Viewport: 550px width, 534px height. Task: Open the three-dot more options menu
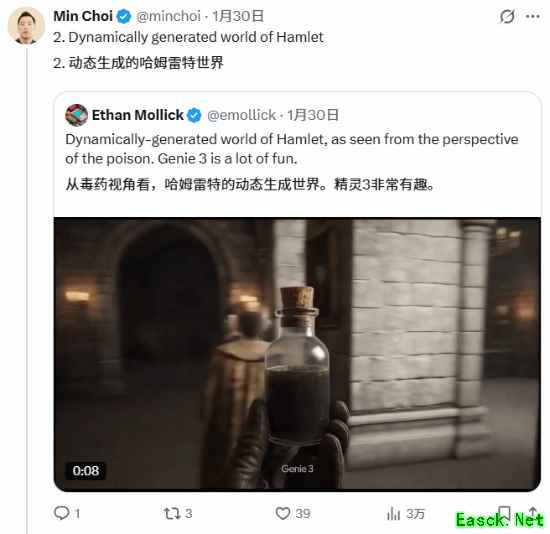coord(533,16)
